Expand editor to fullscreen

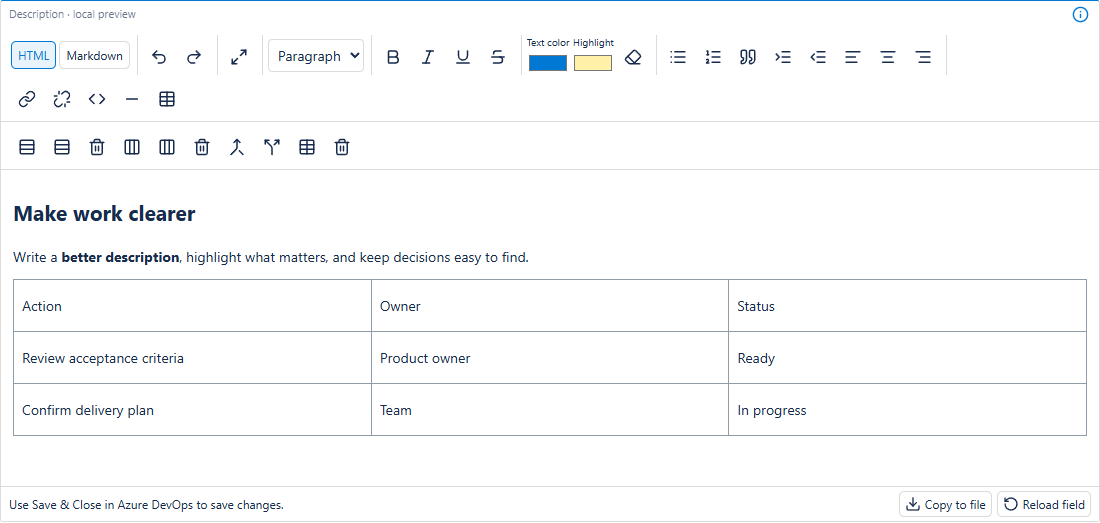pyautogui.click(x=239, y=57)
